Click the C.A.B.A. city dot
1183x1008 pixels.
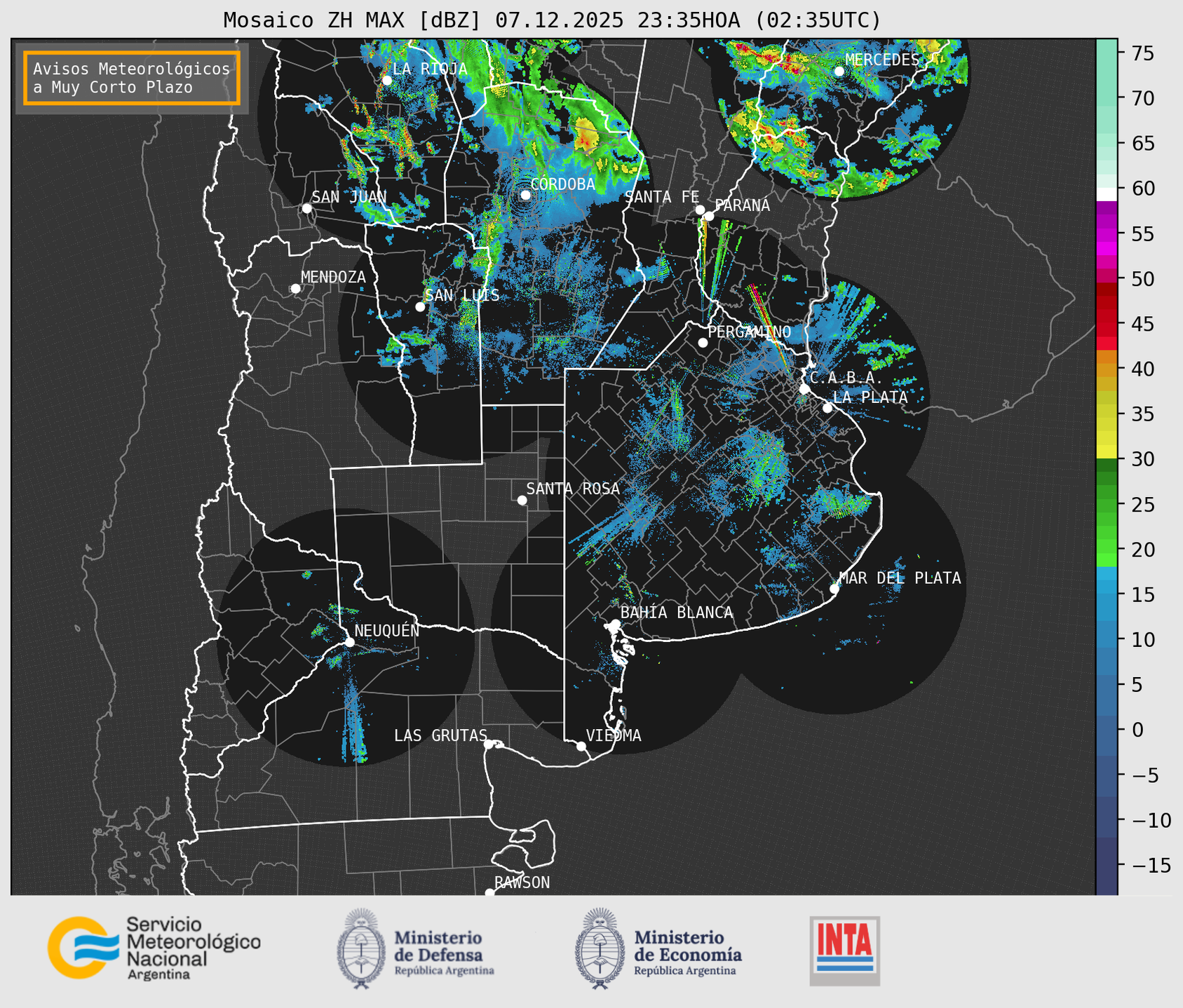point(804,389)
